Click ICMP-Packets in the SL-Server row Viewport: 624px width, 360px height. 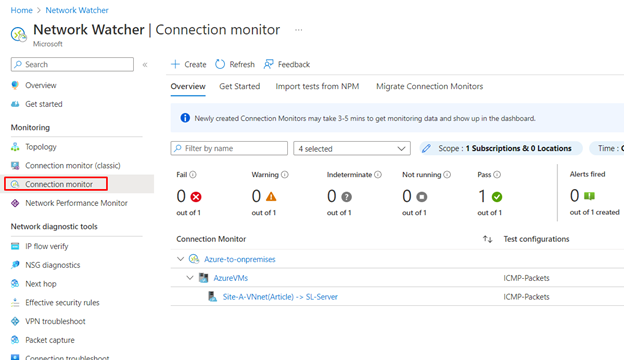(x=526, y=297)
